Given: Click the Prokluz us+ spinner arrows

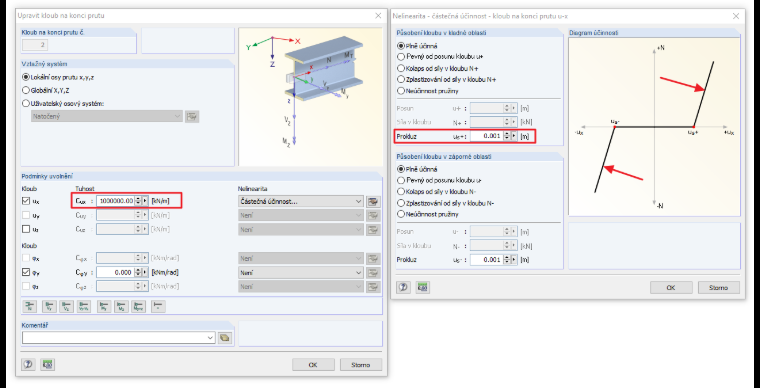Looking at the screenshot, I should (x=507, y=137).
